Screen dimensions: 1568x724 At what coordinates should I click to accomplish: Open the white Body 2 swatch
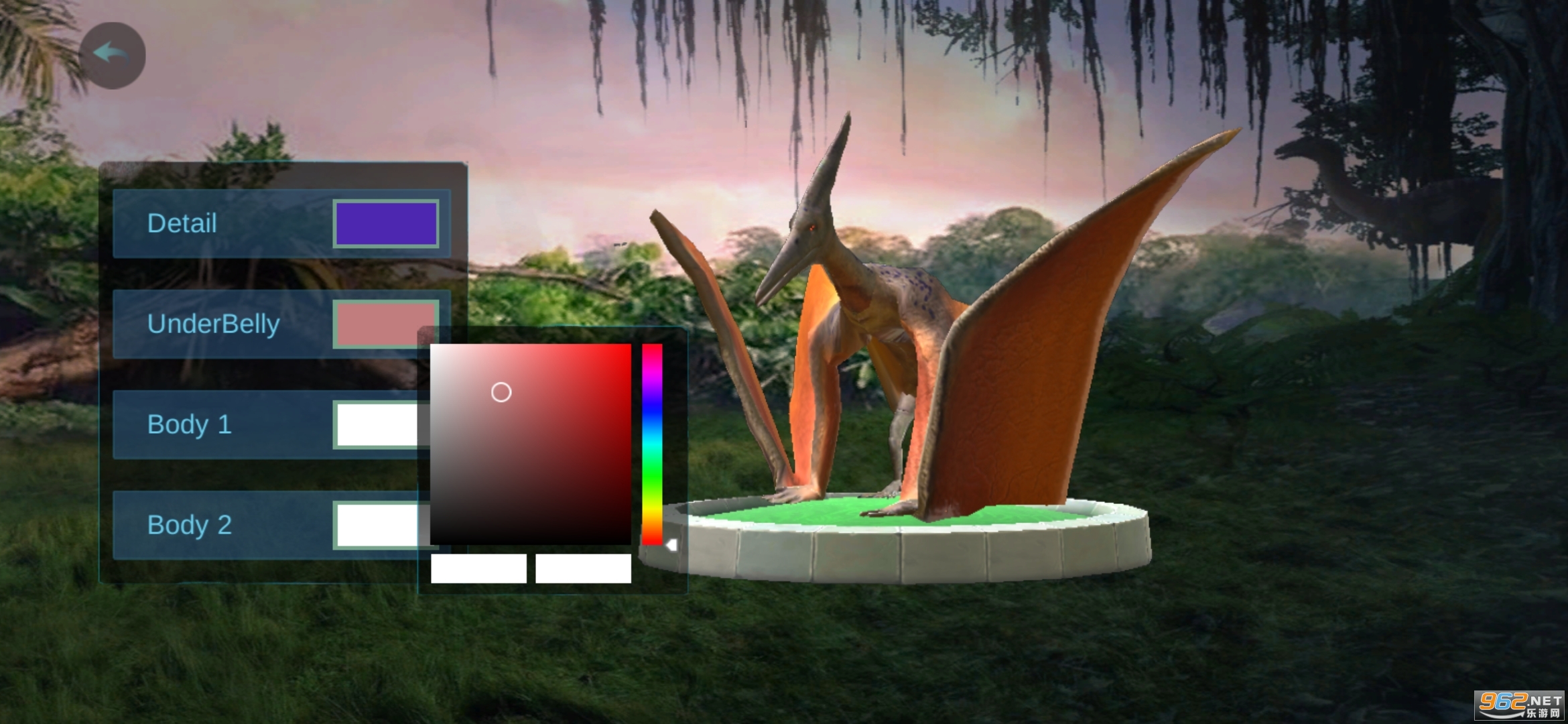[x=377, y=525]
